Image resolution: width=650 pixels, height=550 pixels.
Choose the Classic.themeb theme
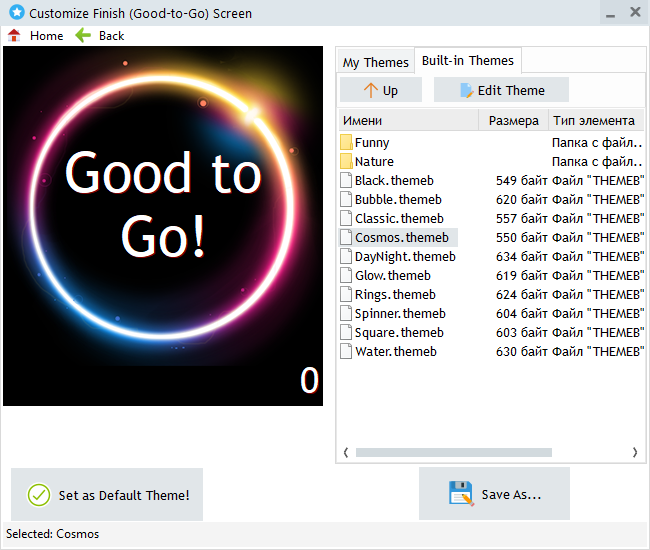pyautogui.click(x=398, y=219)
